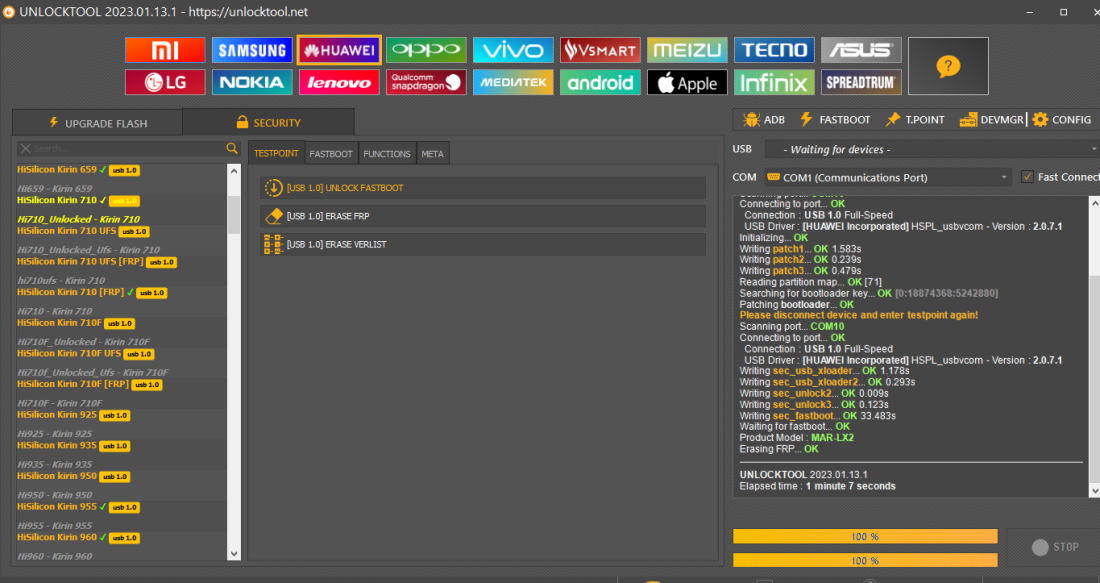Open the CONFIG settings
The image size is (1100, 583).
tap(1062, 120)
